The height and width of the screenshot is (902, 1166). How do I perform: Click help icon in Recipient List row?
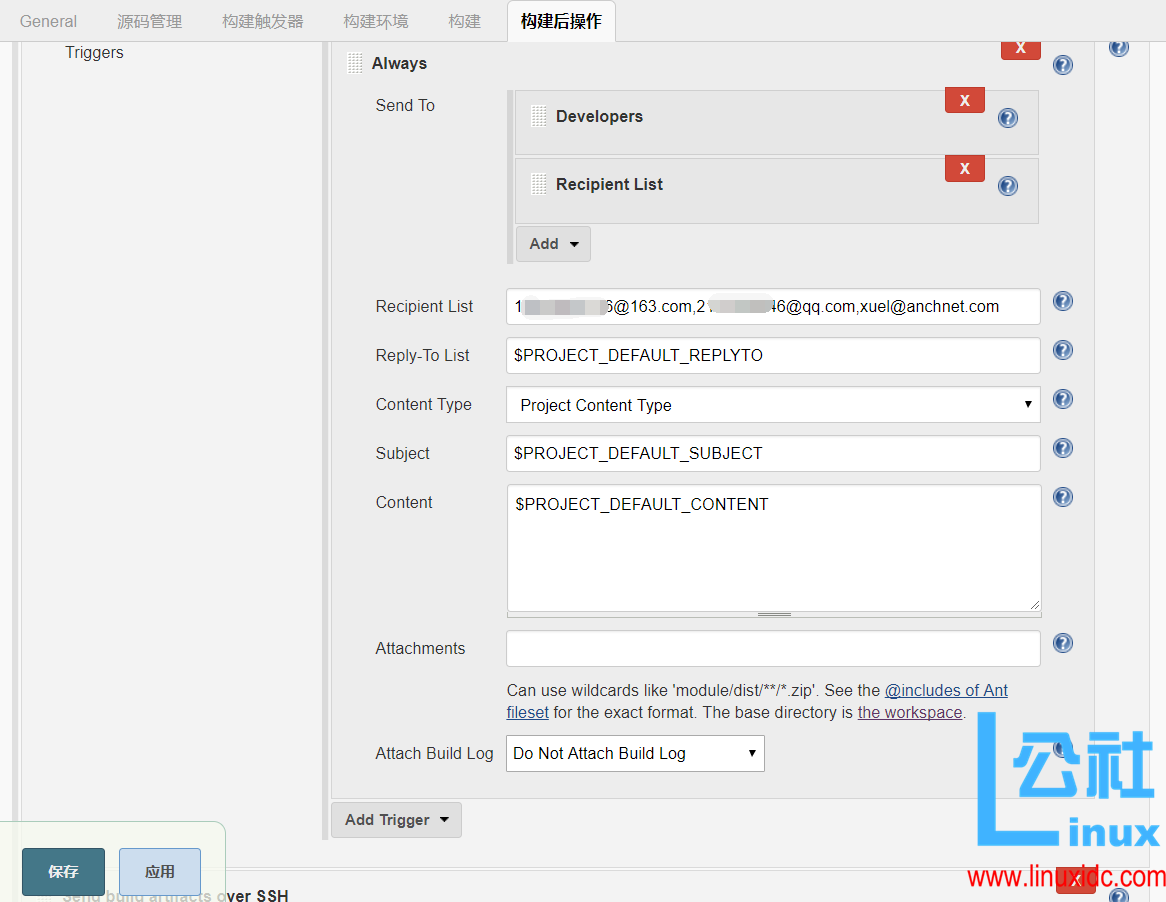1008,186
